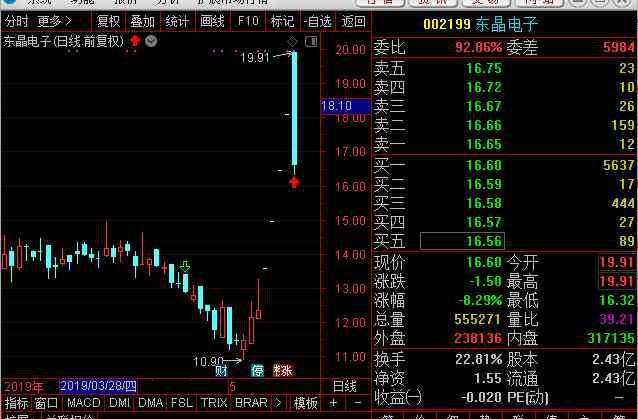Viewport: 638px width, 419px height.
Task: Select the 买一 row at 16.60
Action: coord(504,165)
